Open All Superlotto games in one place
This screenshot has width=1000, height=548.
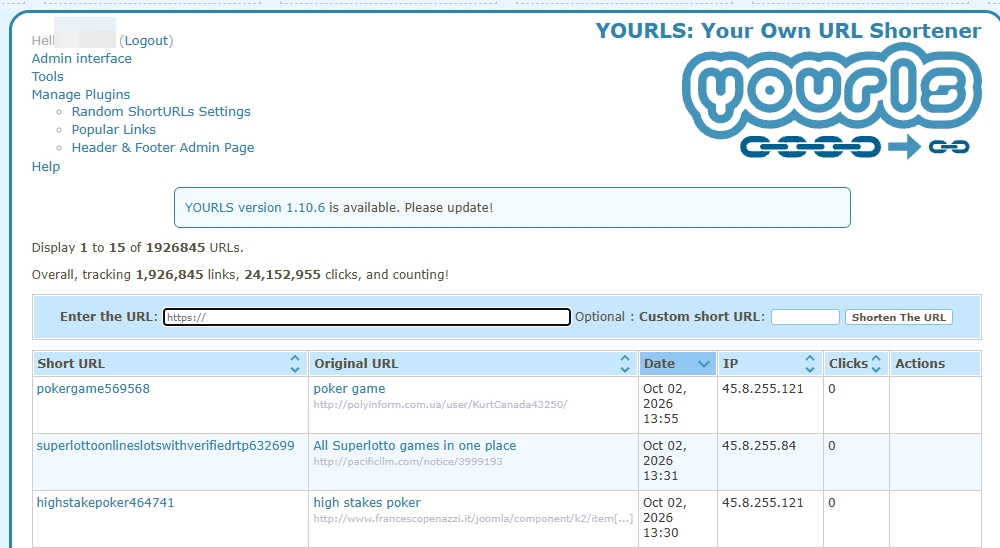click(x=415, y=445)
